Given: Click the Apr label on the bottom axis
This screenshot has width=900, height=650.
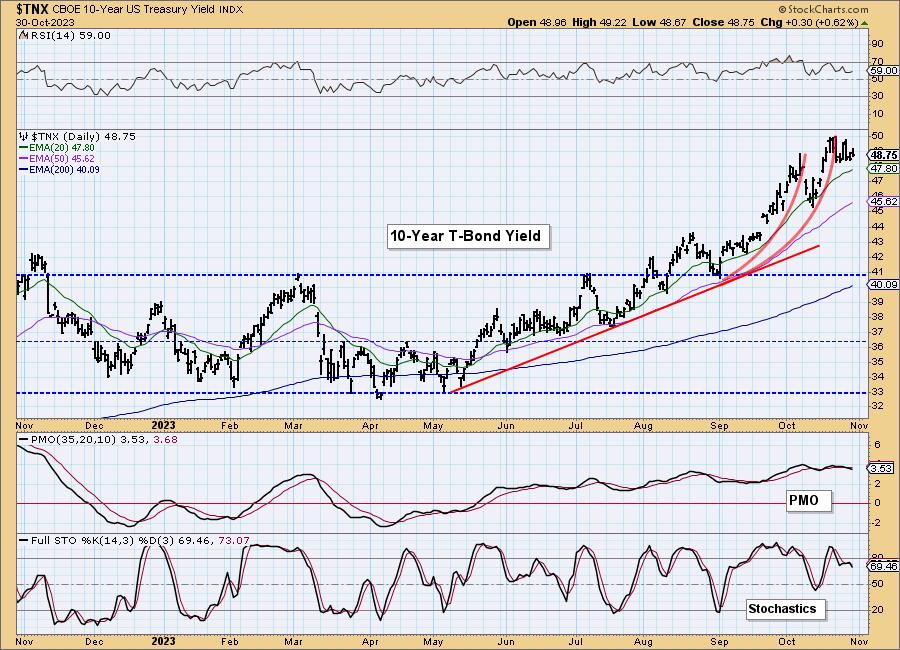Looking at the screenshot, I should [370, 641].
